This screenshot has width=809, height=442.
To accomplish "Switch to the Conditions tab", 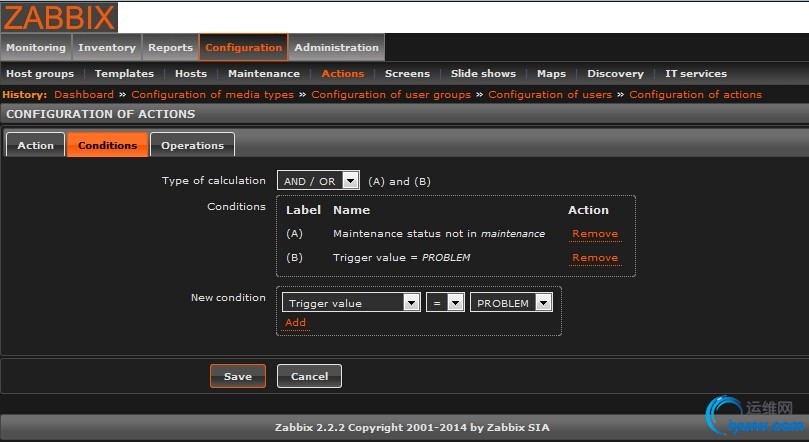I will pyautogui.click(x=107, y=145).
